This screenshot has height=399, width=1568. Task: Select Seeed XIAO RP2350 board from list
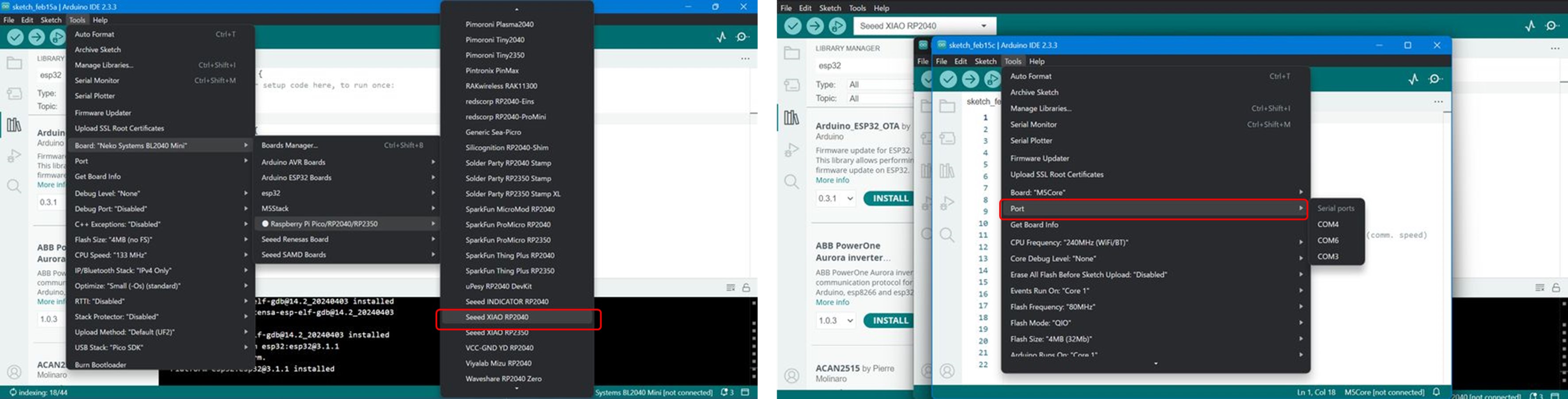pos(517,333)
